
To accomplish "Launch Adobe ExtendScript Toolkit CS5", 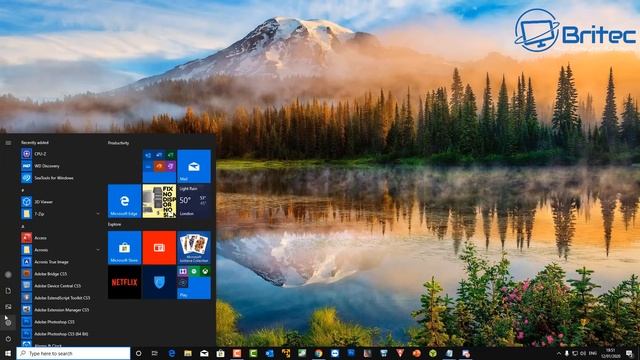I will 60,298.
